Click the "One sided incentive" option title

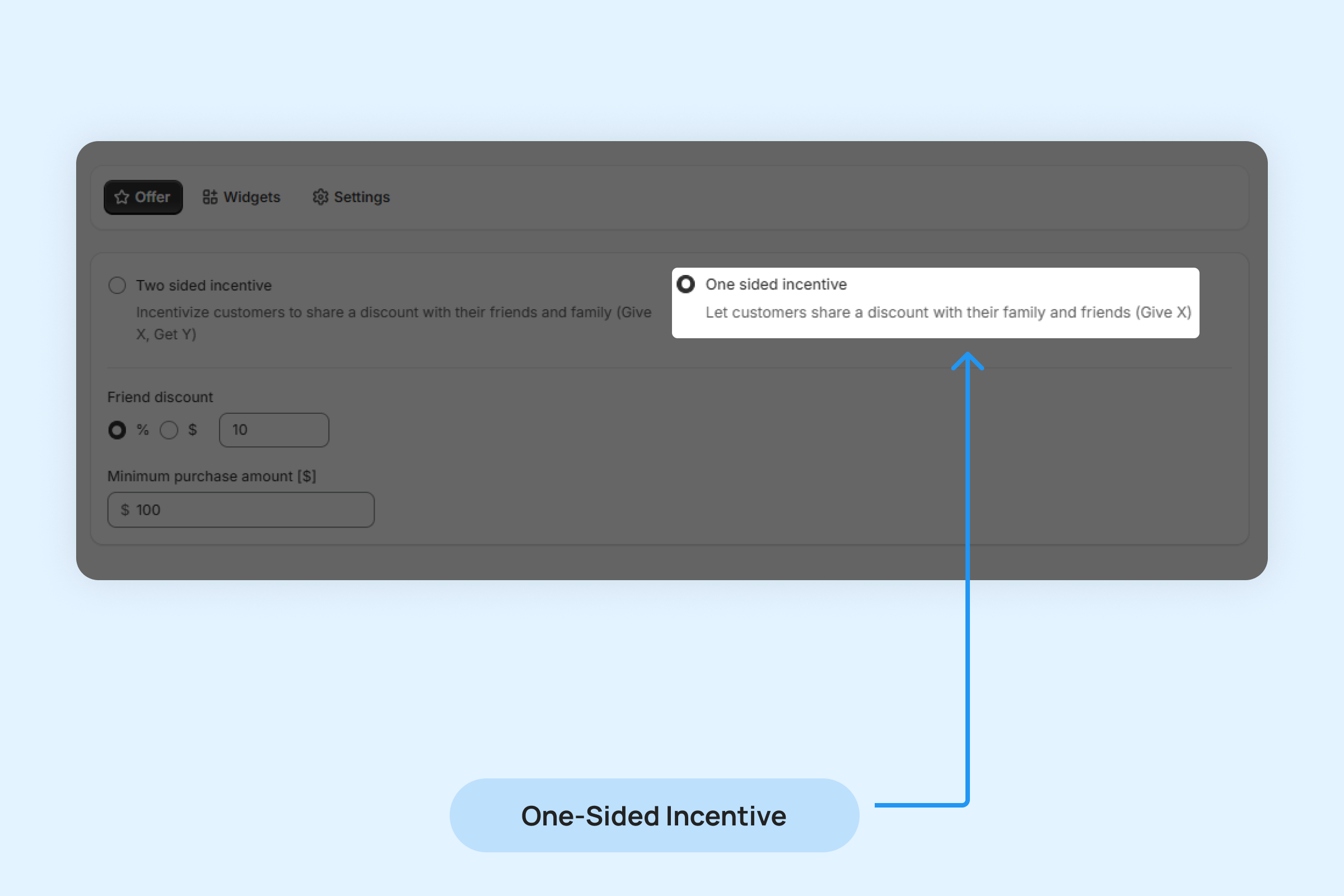click(776, 284)
